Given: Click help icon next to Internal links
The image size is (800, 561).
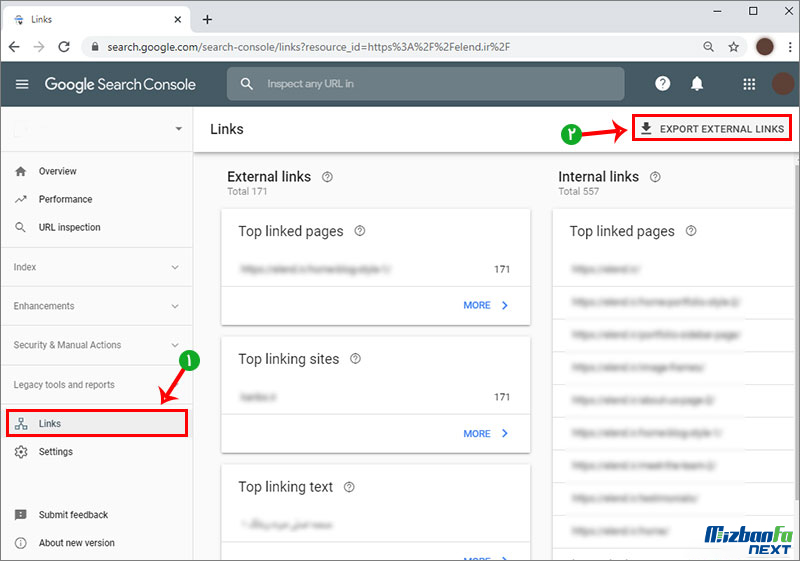Looking at the screenshot, I should click(x=655, y=177).
